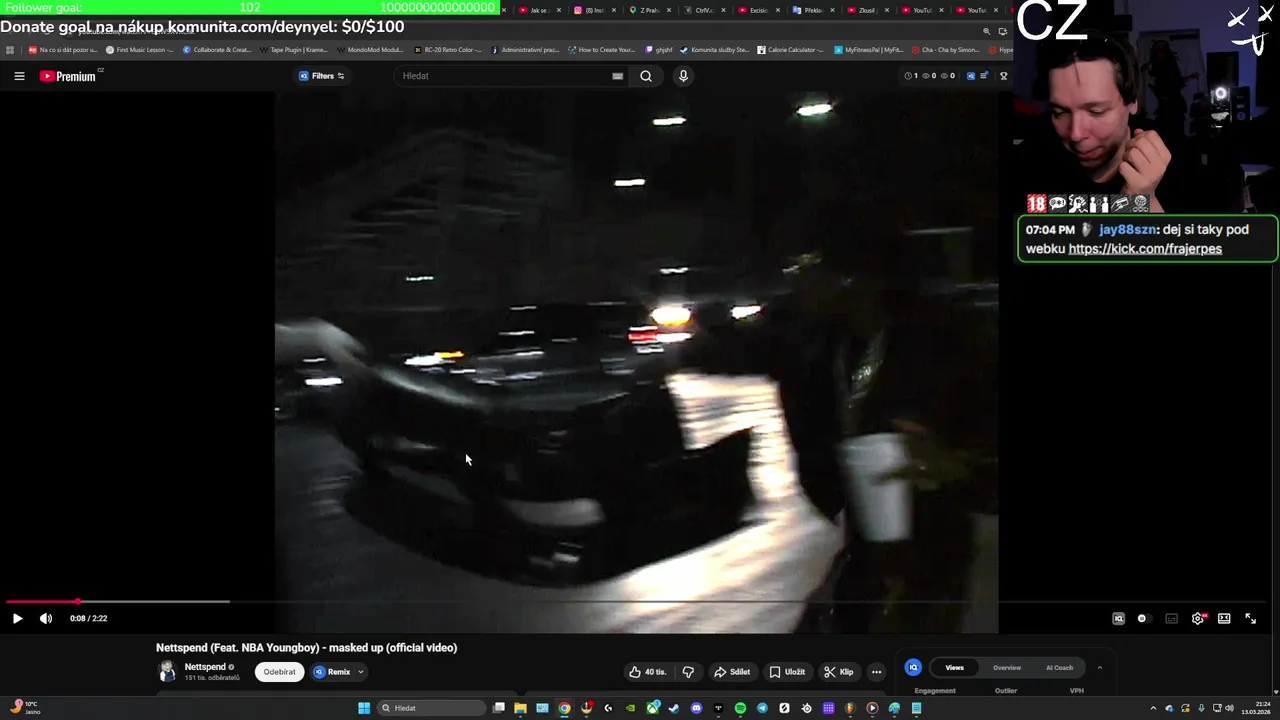Select the Views tab in vidIQ panel
This screenshot has height=720, width=1280.
[x=955, y=668]
